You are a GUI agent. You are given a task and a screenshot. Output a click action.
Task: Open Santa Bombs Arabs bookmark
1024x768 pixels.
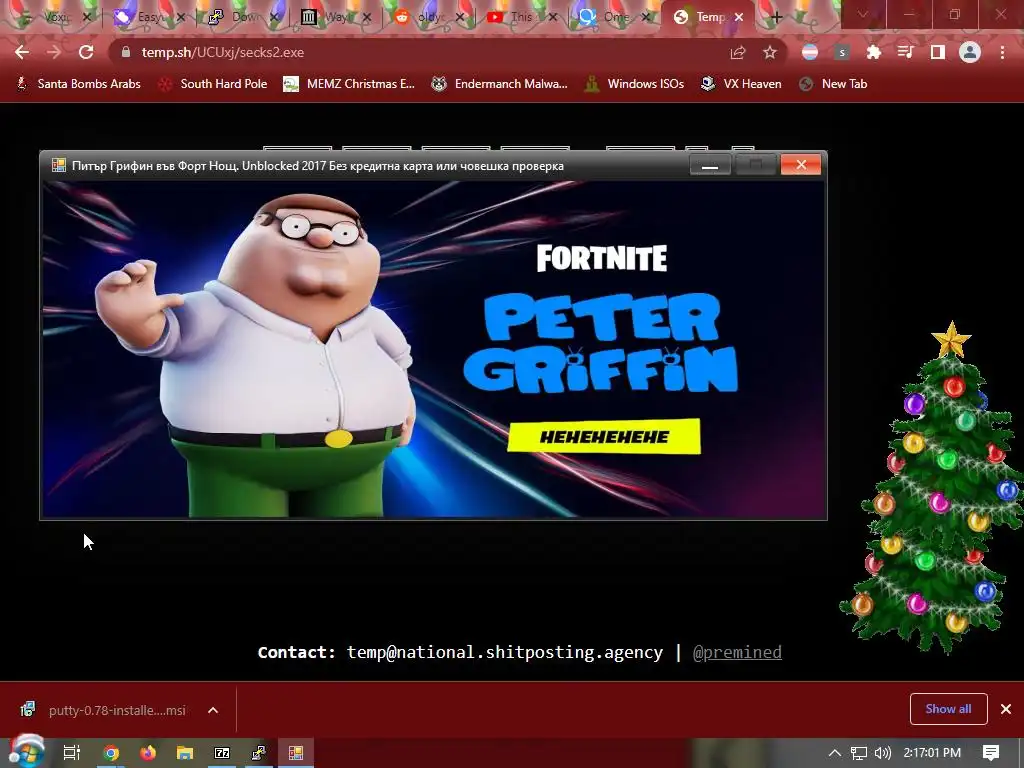[x=78, y=84]
